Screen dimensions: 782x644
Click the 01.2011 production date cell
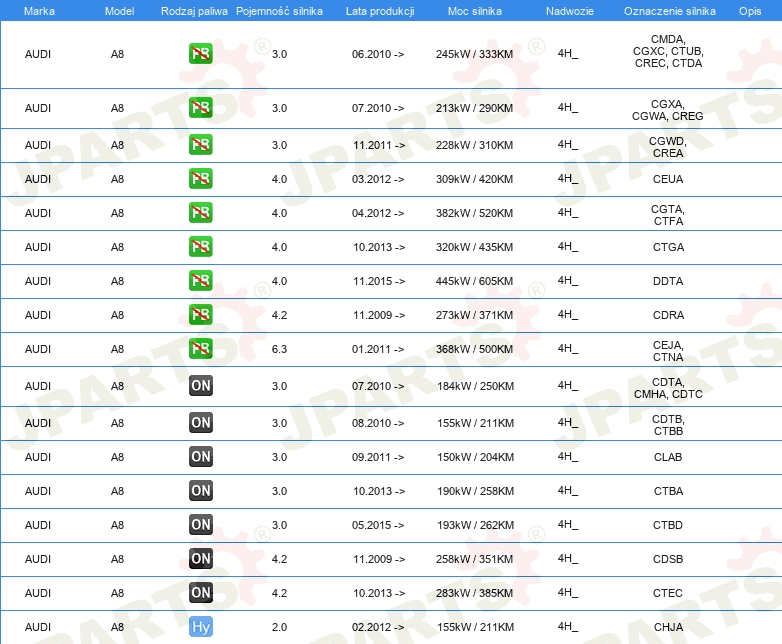click(378, 349)
